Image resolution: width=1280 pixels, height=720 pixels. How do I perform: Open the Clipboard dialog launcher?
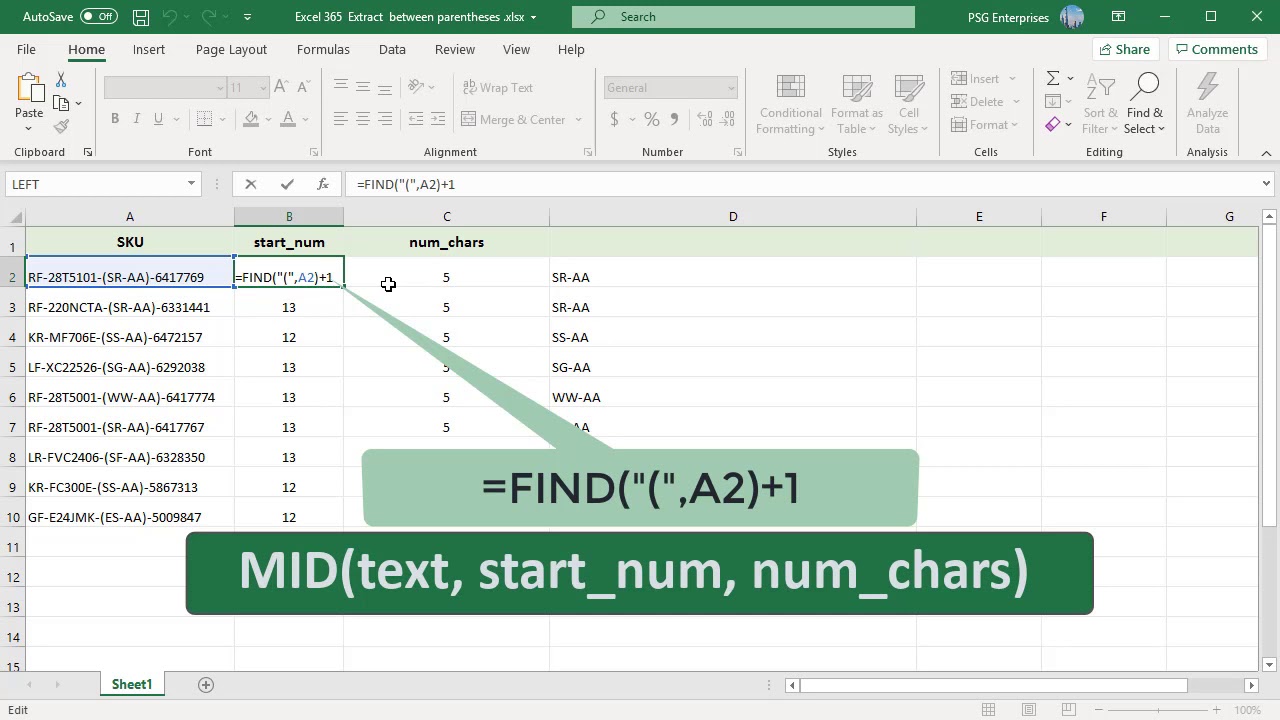[87, 152]
